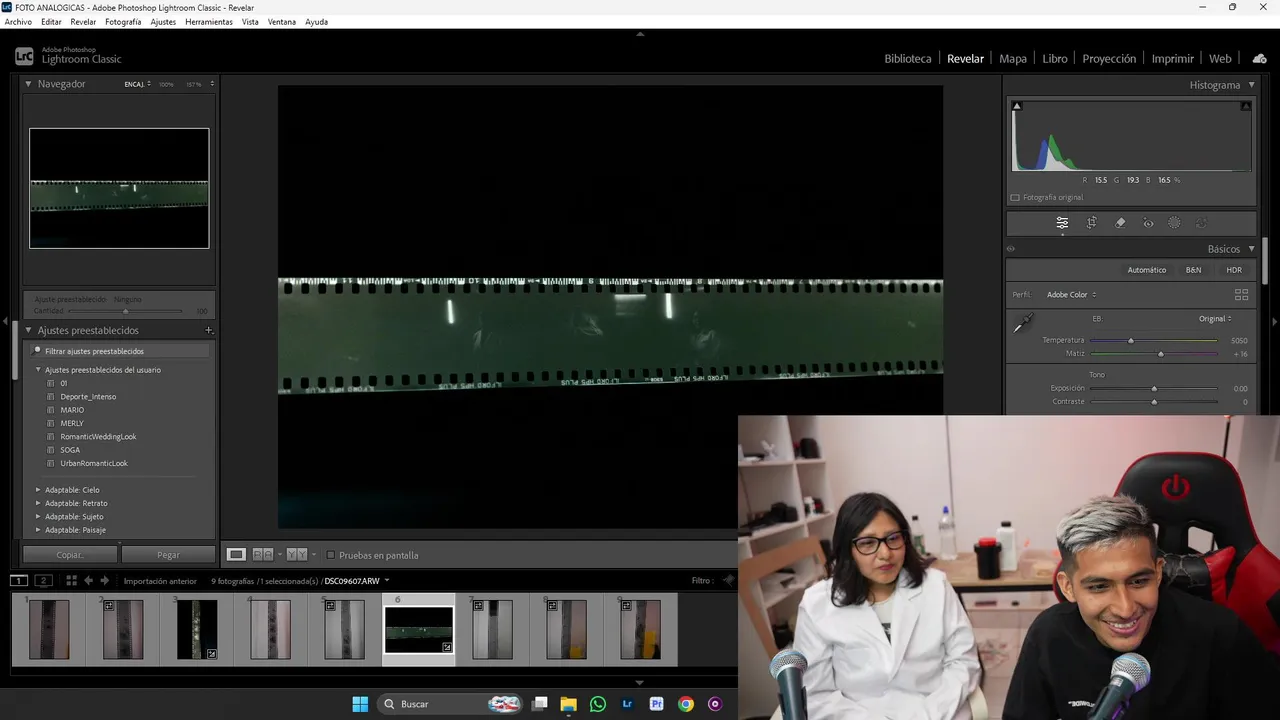This screenshot has height=720, width=1280.
Task: Pick the white balance eyedropper
Action: pyautogui.click(x=1023, y=324)
